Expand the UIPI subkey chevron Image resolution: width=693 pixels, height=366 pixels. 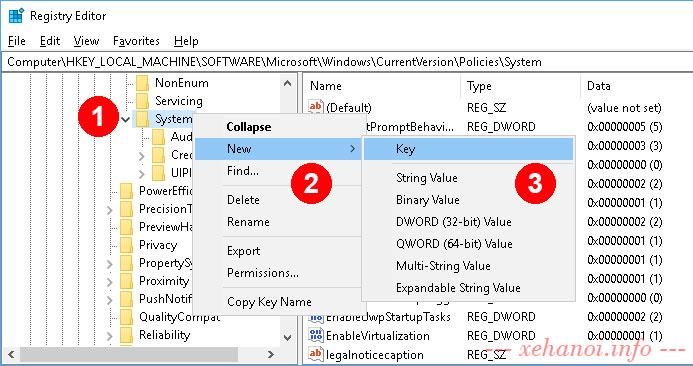142,174
